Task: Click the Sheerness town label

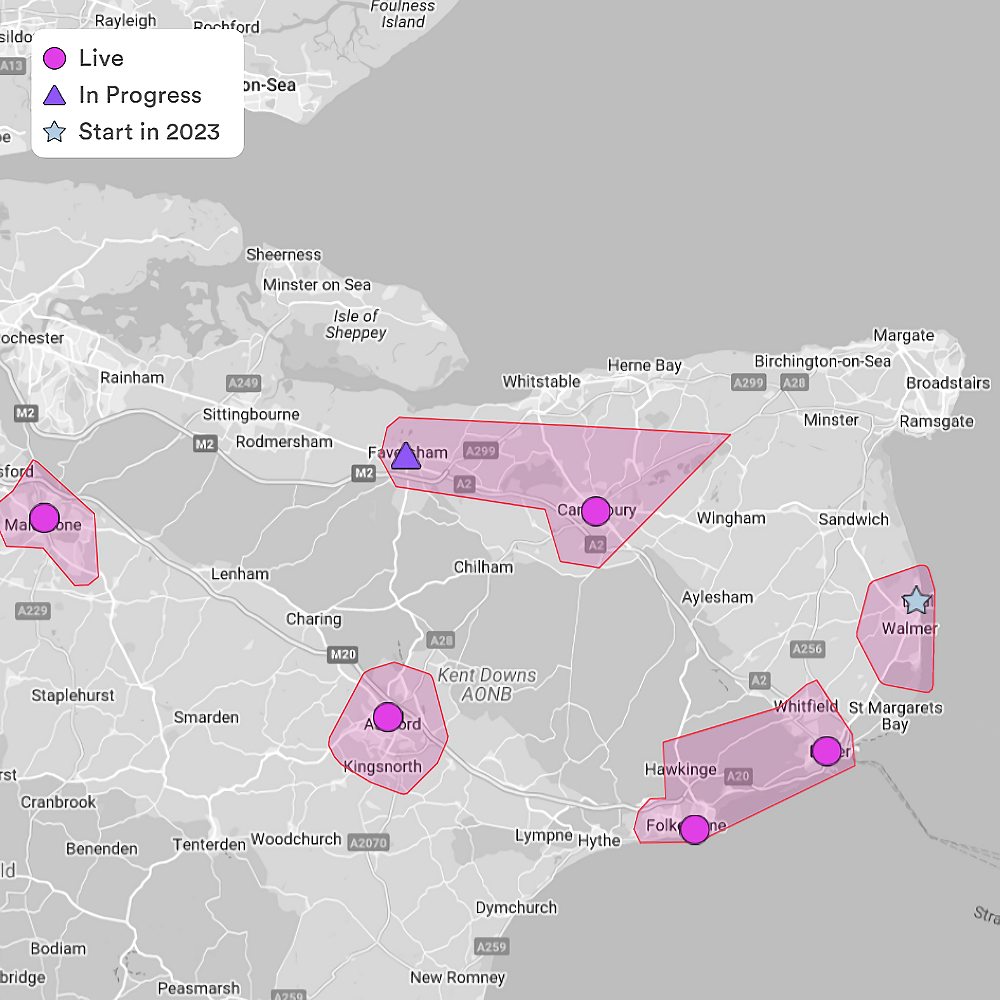Action: tap(284, 255)
